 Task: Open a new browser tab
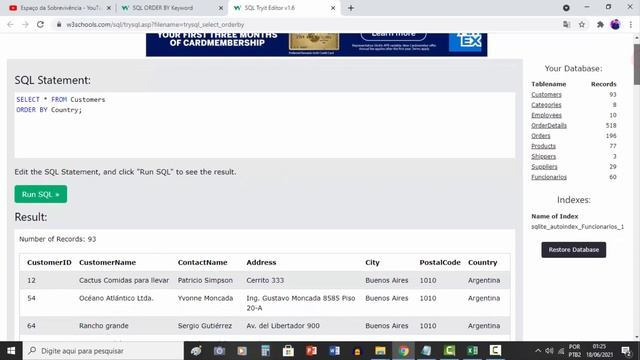point(351,8)
